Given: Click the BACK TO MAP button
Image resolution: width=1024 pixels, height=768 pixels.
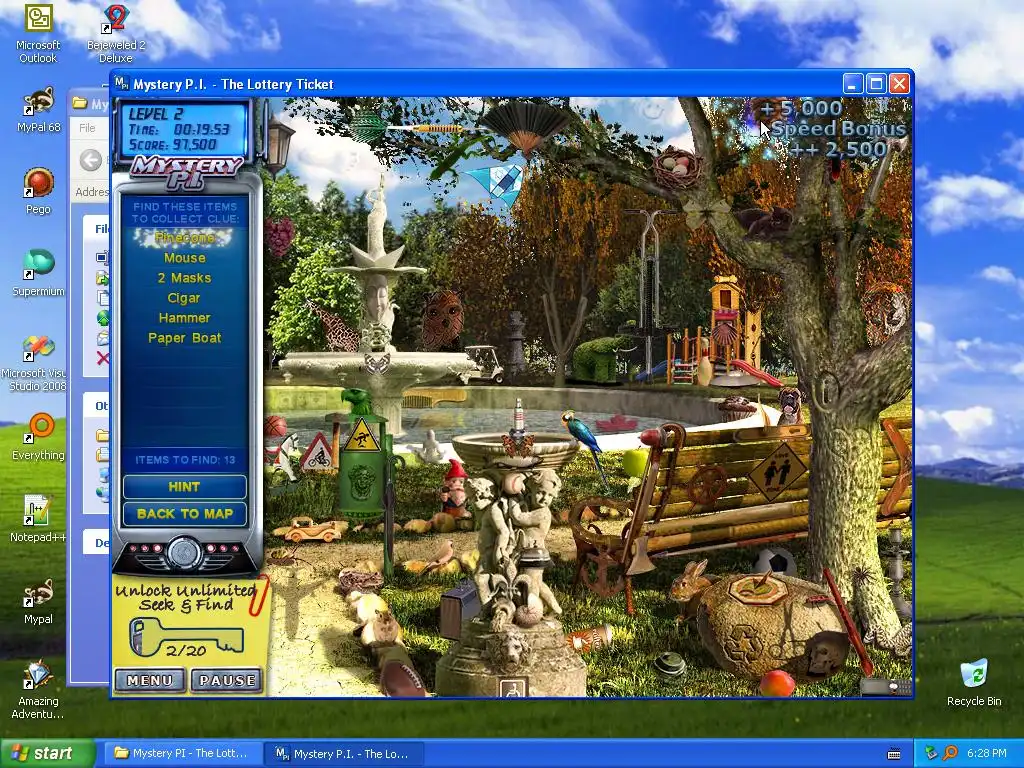Looking at the screenshot, I should [184, 514].
